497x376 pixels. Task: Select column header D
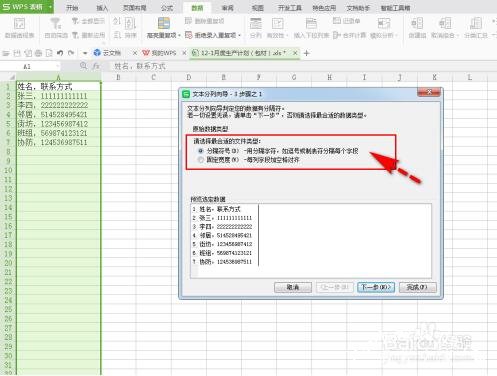pos(189,77)
